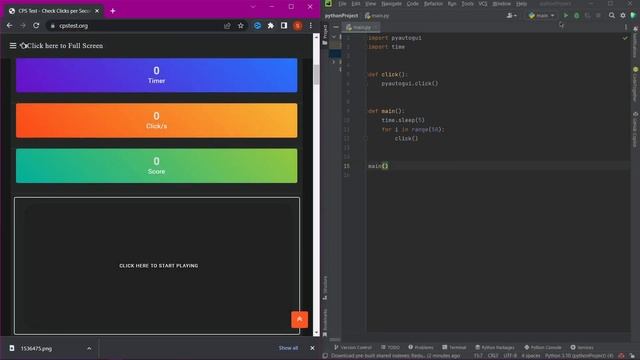Image resolution: width=640 pixels, height=360 pixels.
Task: Open the Edit menu in PyCharm
Action: pos(356,4)
